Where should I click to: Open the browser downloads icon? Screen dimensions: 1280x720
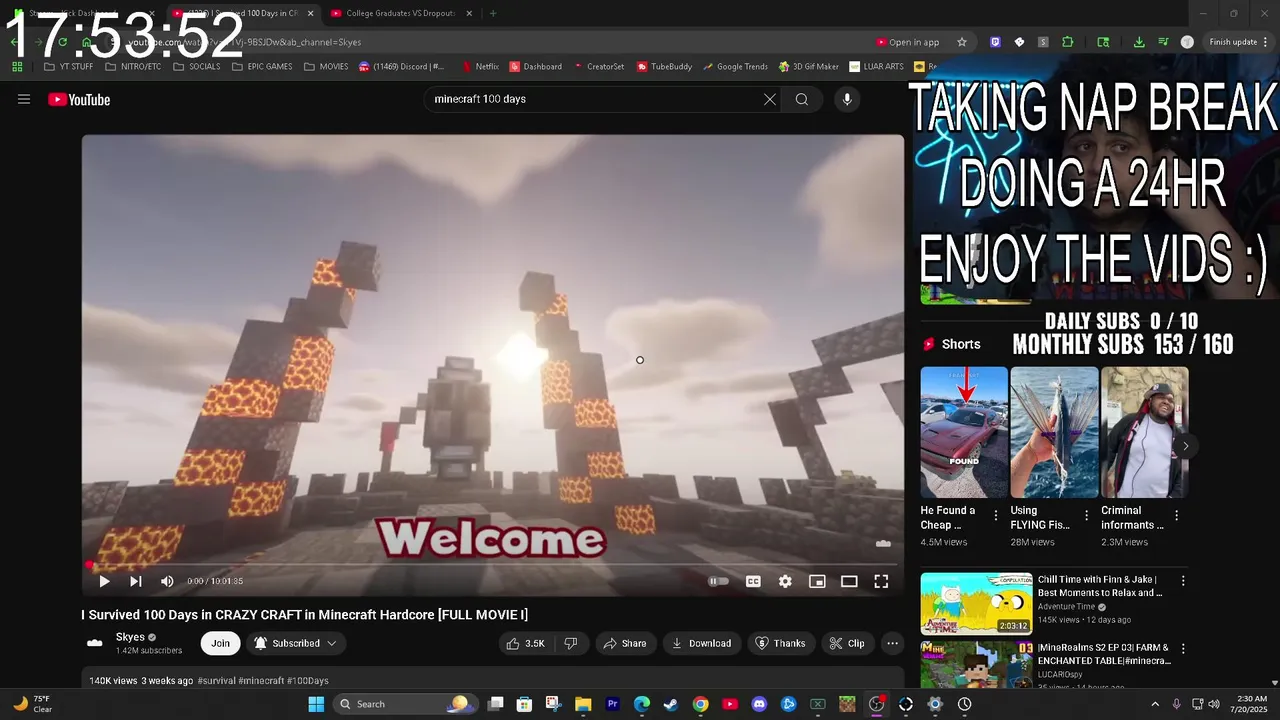coord(1139,42)
